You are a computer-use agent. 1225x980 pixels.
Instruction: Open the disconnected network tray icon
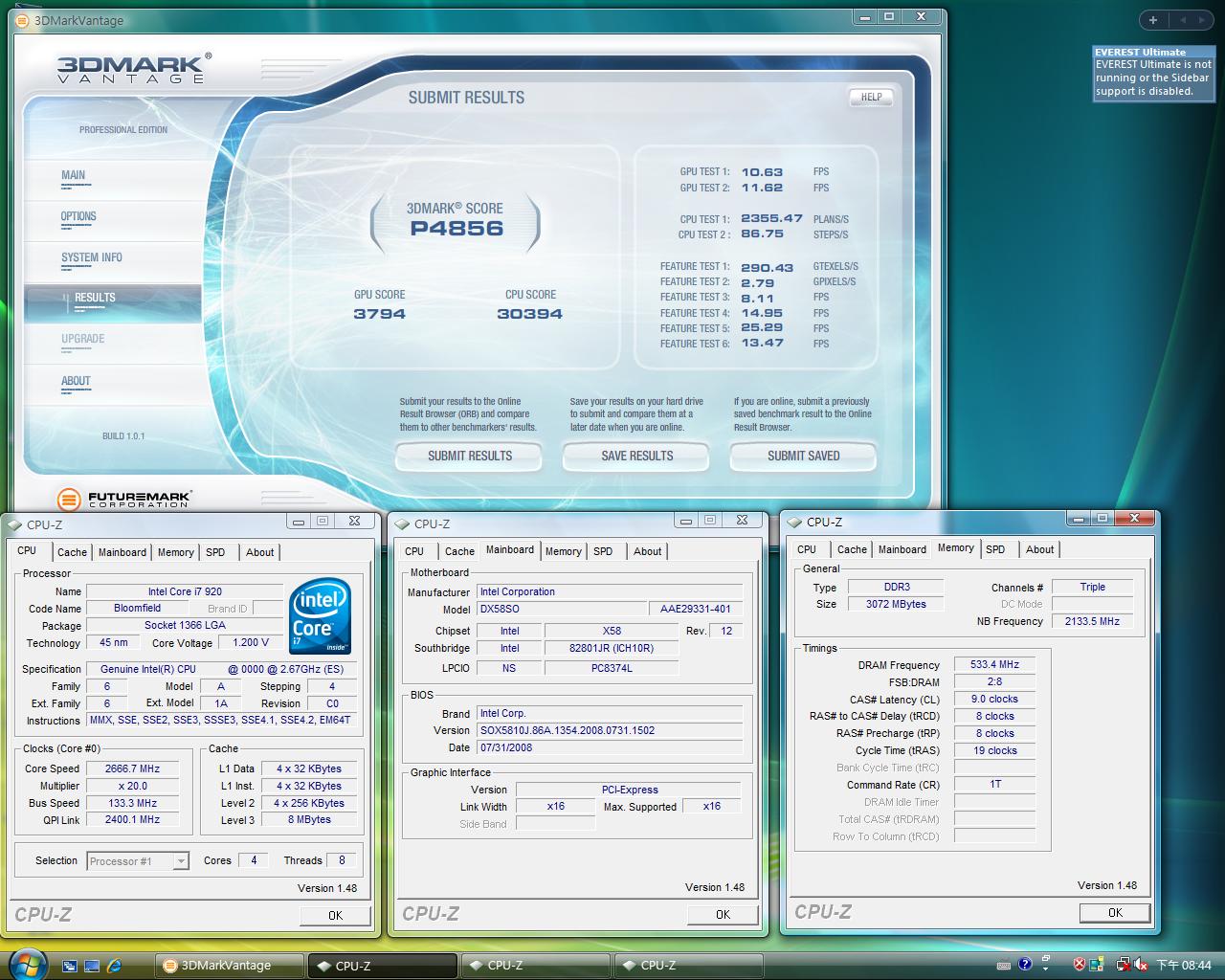[1125, 965]
